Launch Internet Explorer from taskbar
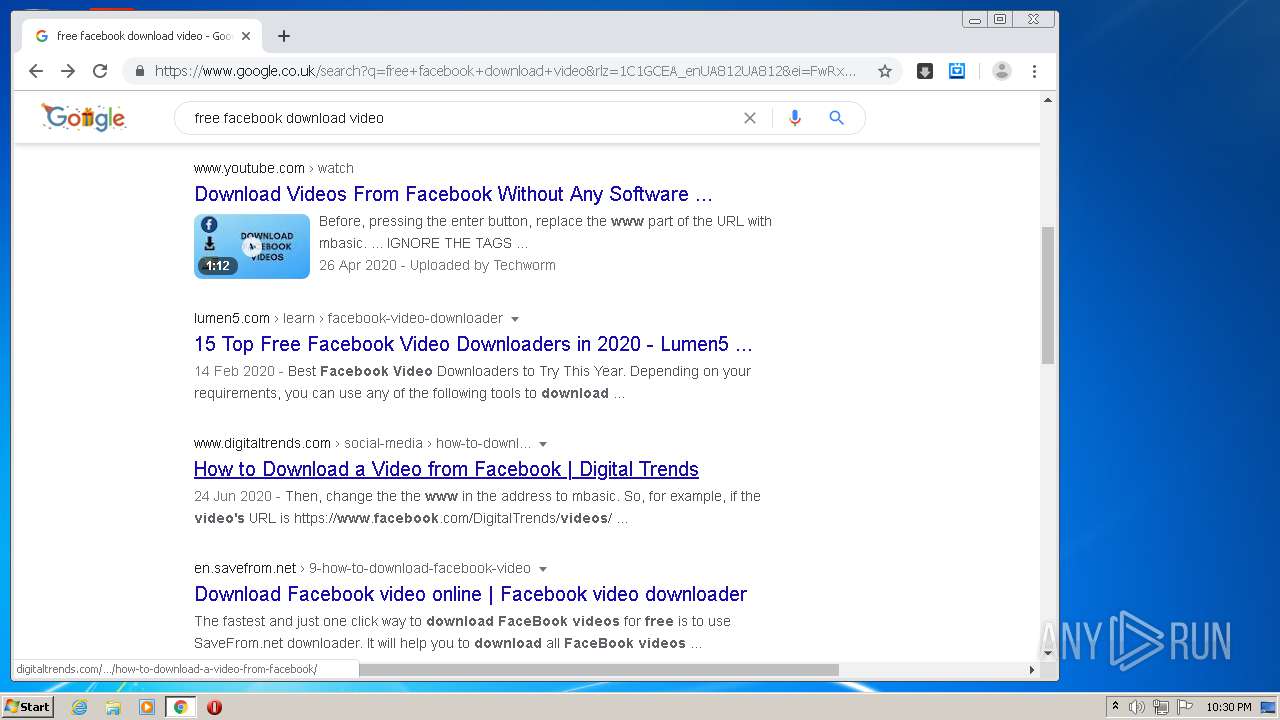 [79, 707]
